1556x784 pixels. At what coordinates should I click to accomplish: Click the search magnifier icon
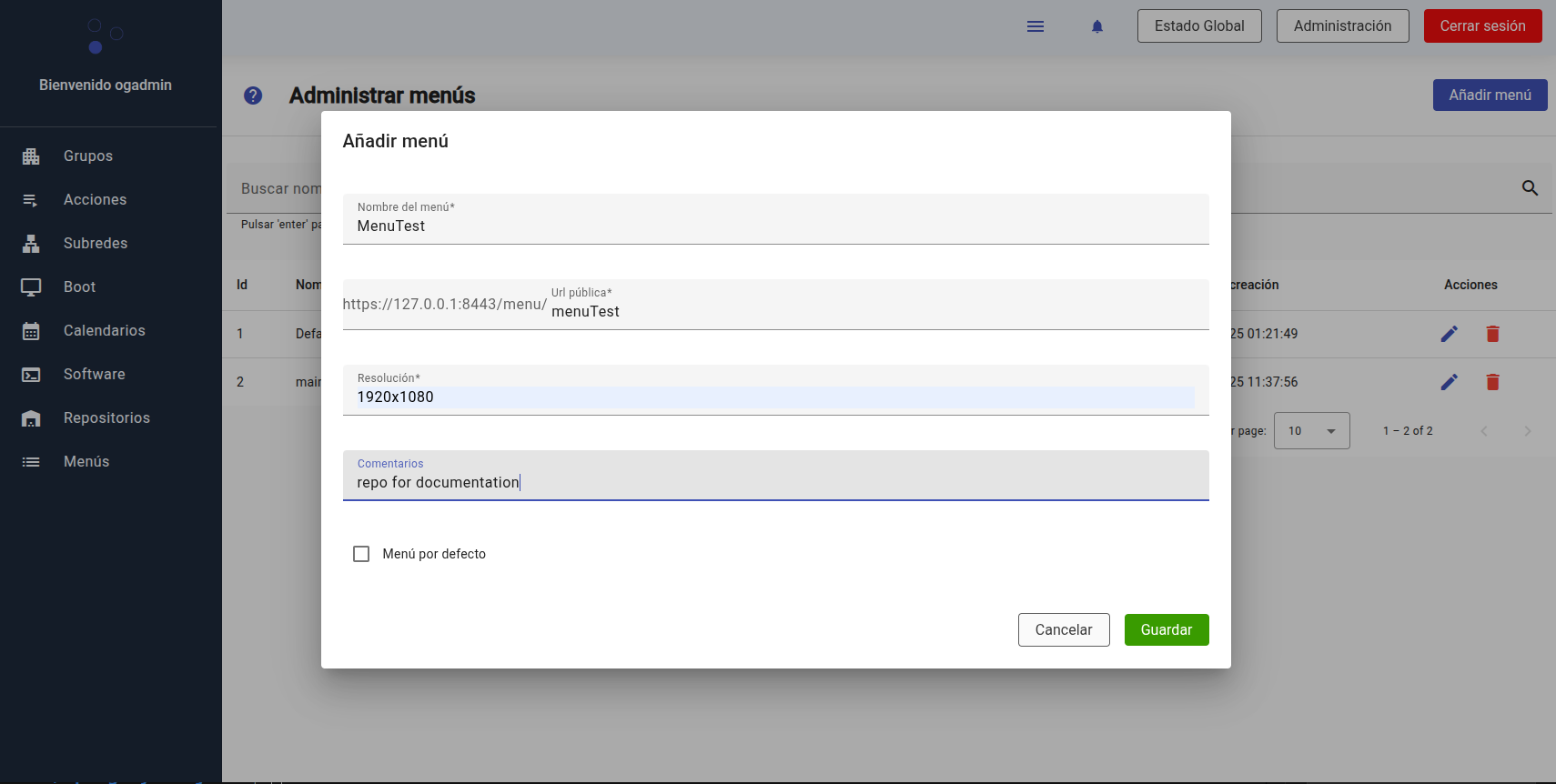point(1530,188)
